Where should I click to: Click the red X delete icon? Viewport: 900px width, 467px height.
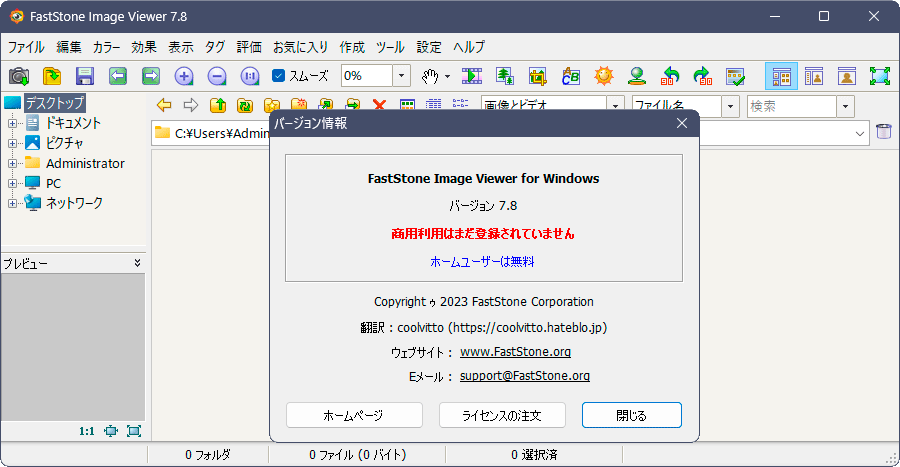click(x=379, y=105)
